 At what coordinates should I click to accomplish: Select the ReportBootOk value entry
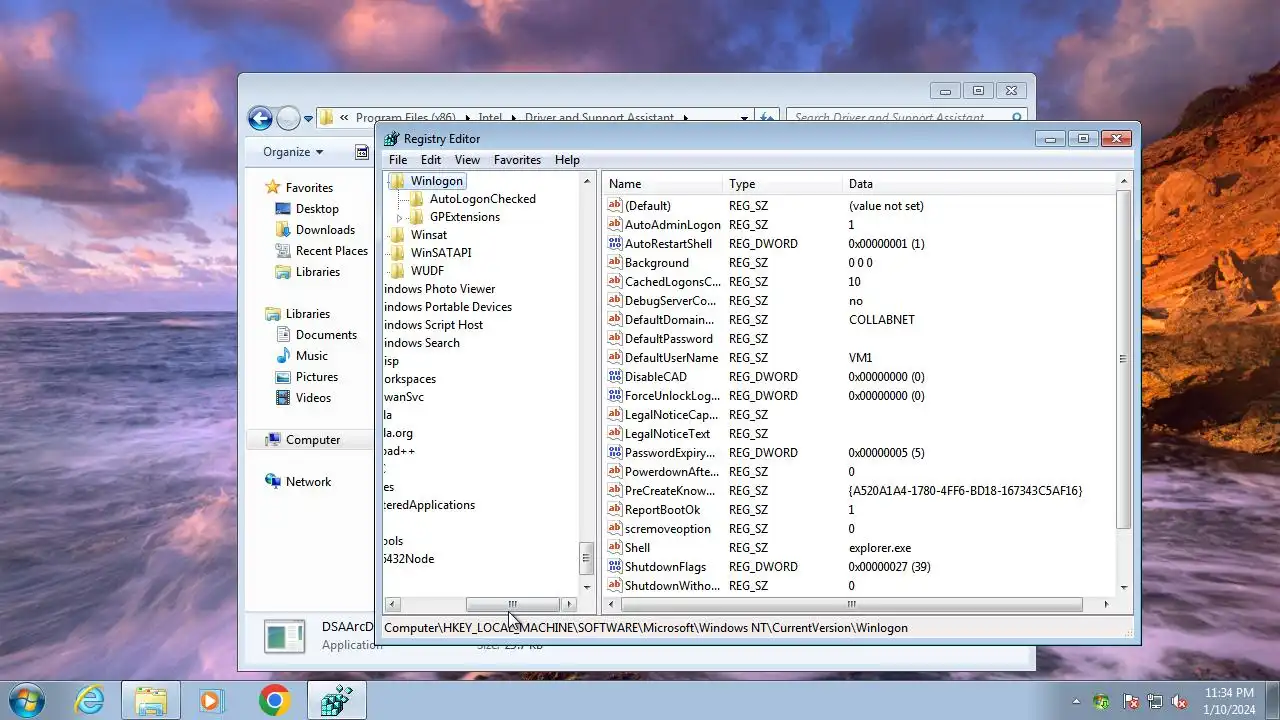point(662,510)
